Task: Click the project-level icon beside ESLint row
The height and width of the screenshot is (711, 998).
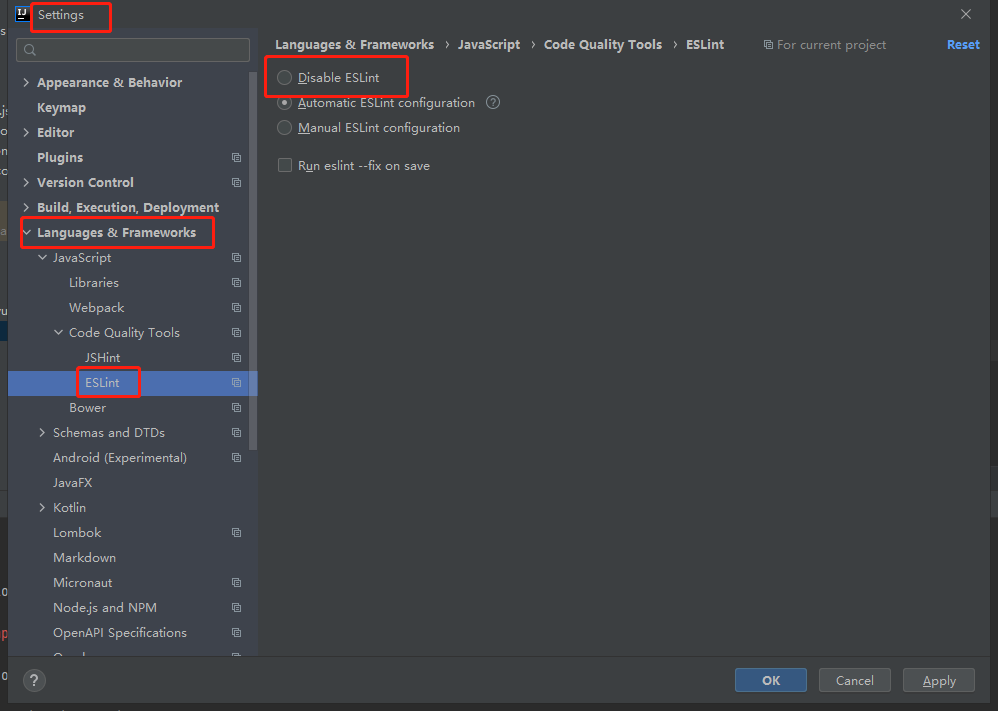Action: (236, 383)
